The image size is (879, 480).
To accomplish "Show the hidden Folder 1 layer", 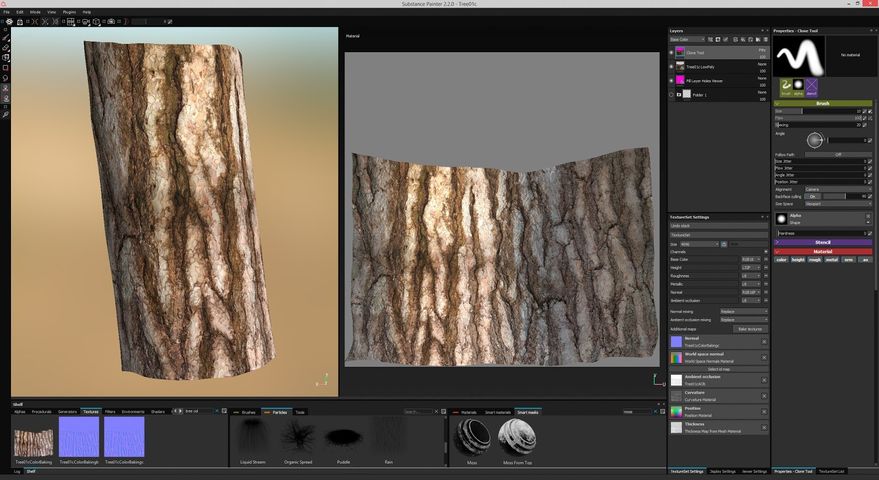I will click(672, 94).
